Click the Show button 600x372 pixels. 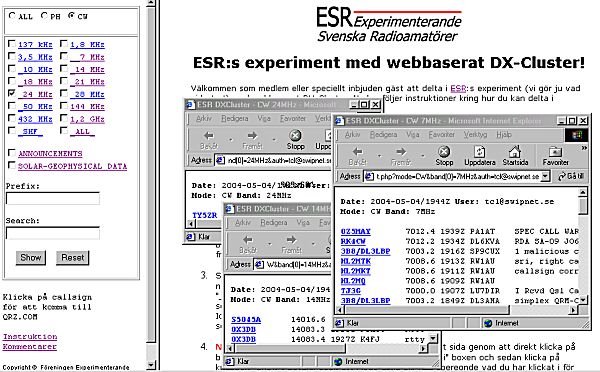(x=31, y=258)
